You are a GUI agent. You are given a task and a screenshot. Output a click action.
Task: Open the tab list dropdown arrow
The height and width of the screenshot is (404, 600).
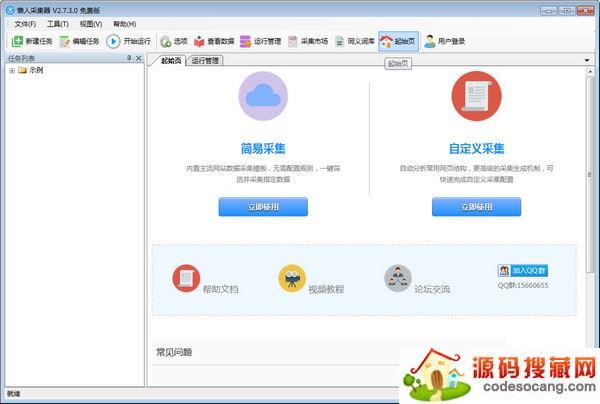pyautogui.click(x=588, y=61)
